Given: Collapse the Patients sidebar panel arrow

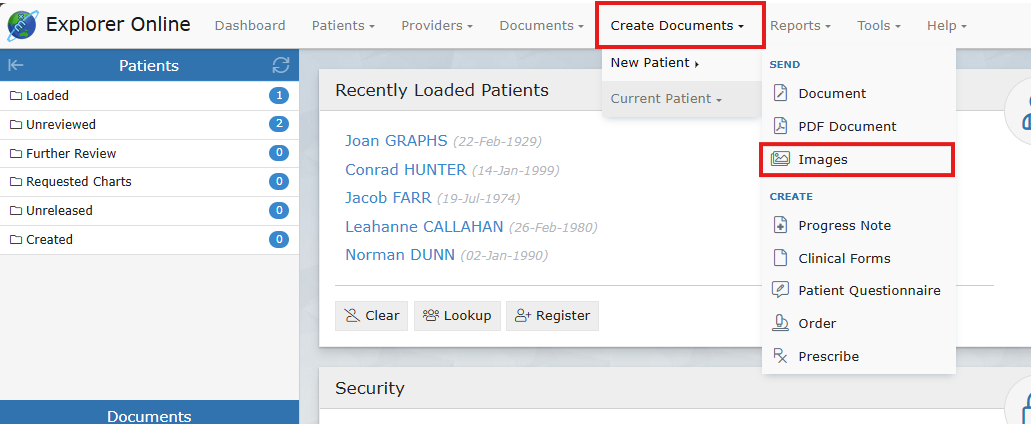Looking at the screenshot, I should coord(16,66).
